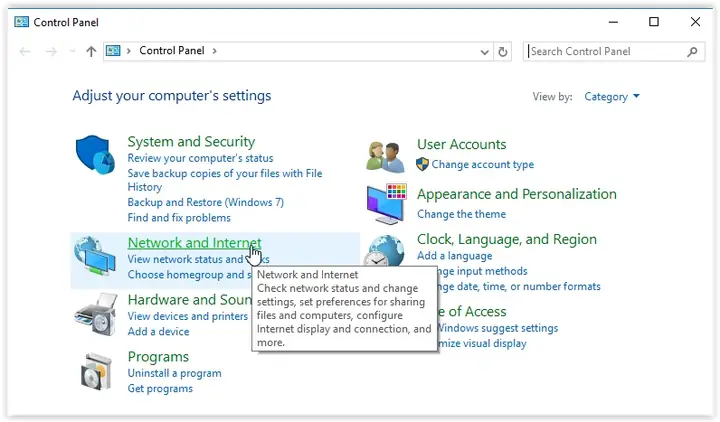This screenshot has height=422, width=720.
Task: Click the address bar Control Panel icon
Action: click(x=113, y=51)
